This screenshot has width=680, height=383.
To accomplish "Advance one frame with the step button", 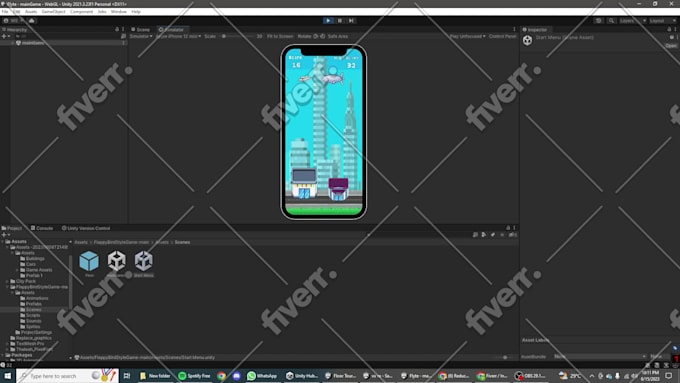I will 351,20.
